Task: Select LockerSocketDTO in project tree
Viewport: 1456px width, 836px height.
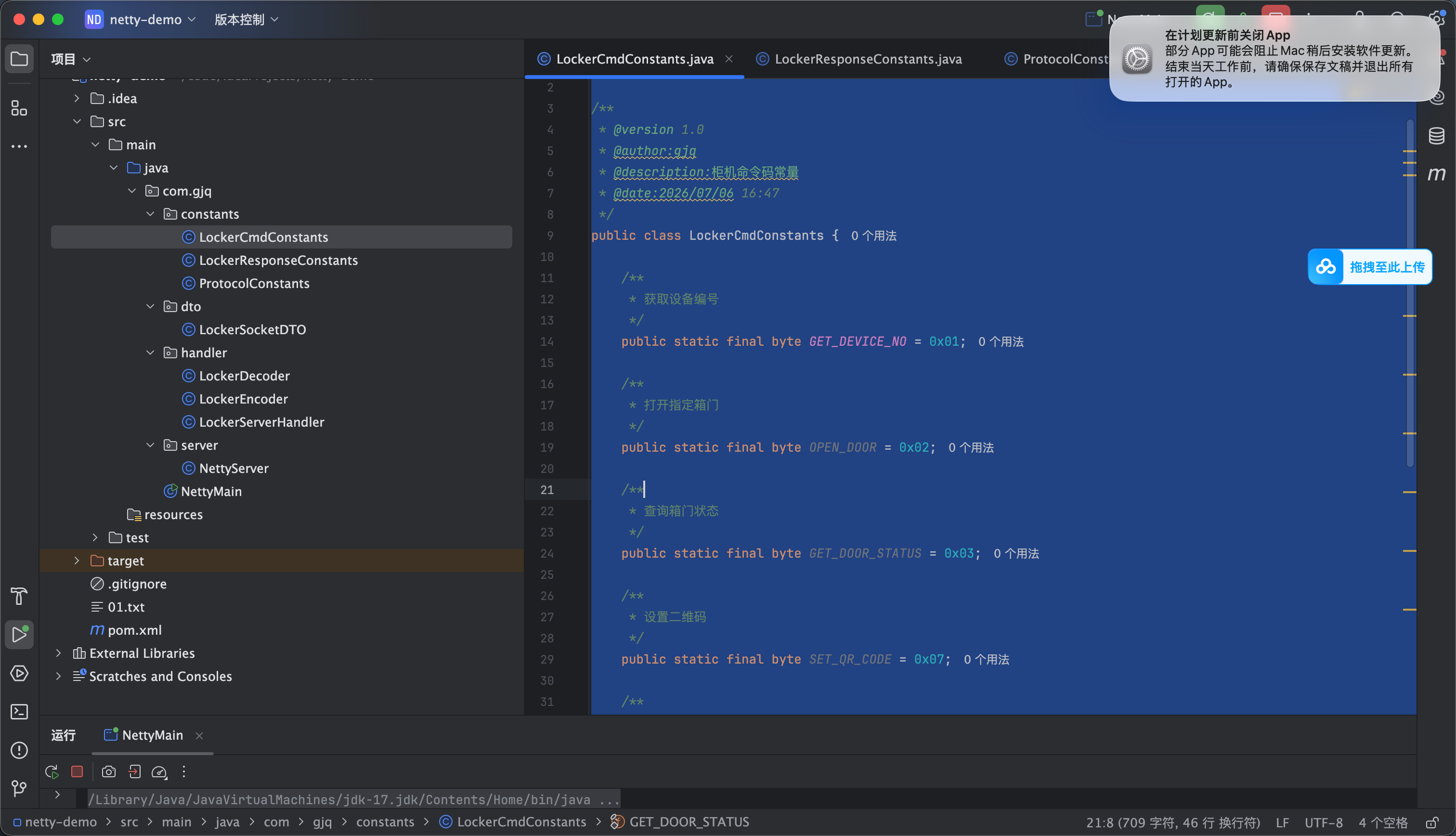Action: point(252,329)
